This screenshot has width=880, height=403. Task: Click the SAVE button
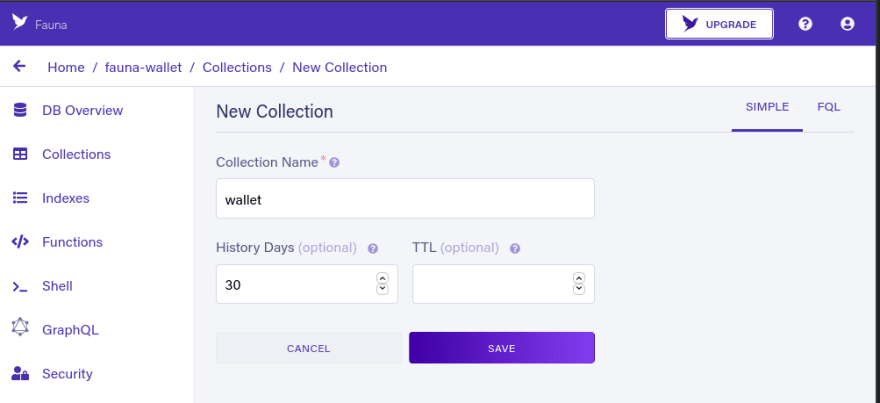(x=502, y=348)
